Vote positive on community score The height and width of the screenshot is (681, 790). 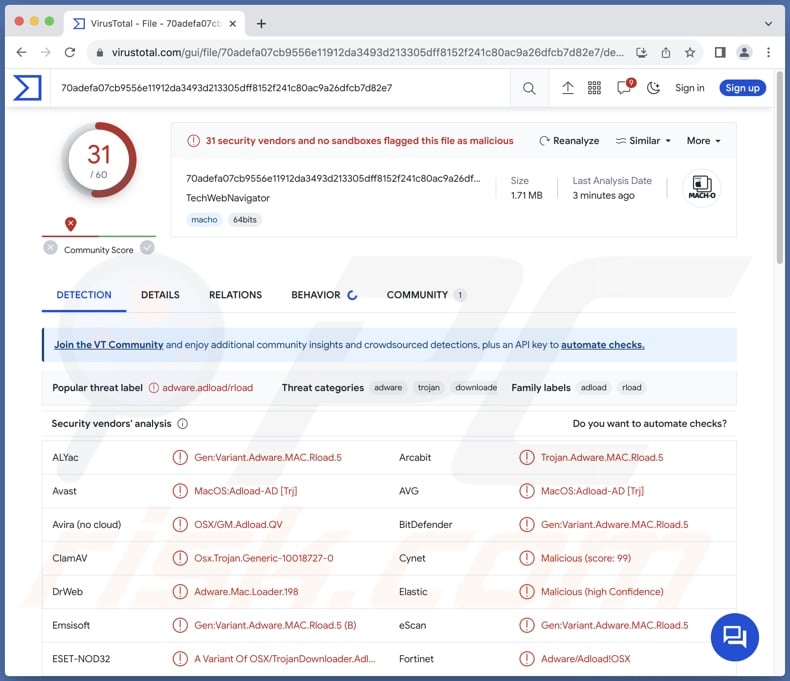(148, 248)
